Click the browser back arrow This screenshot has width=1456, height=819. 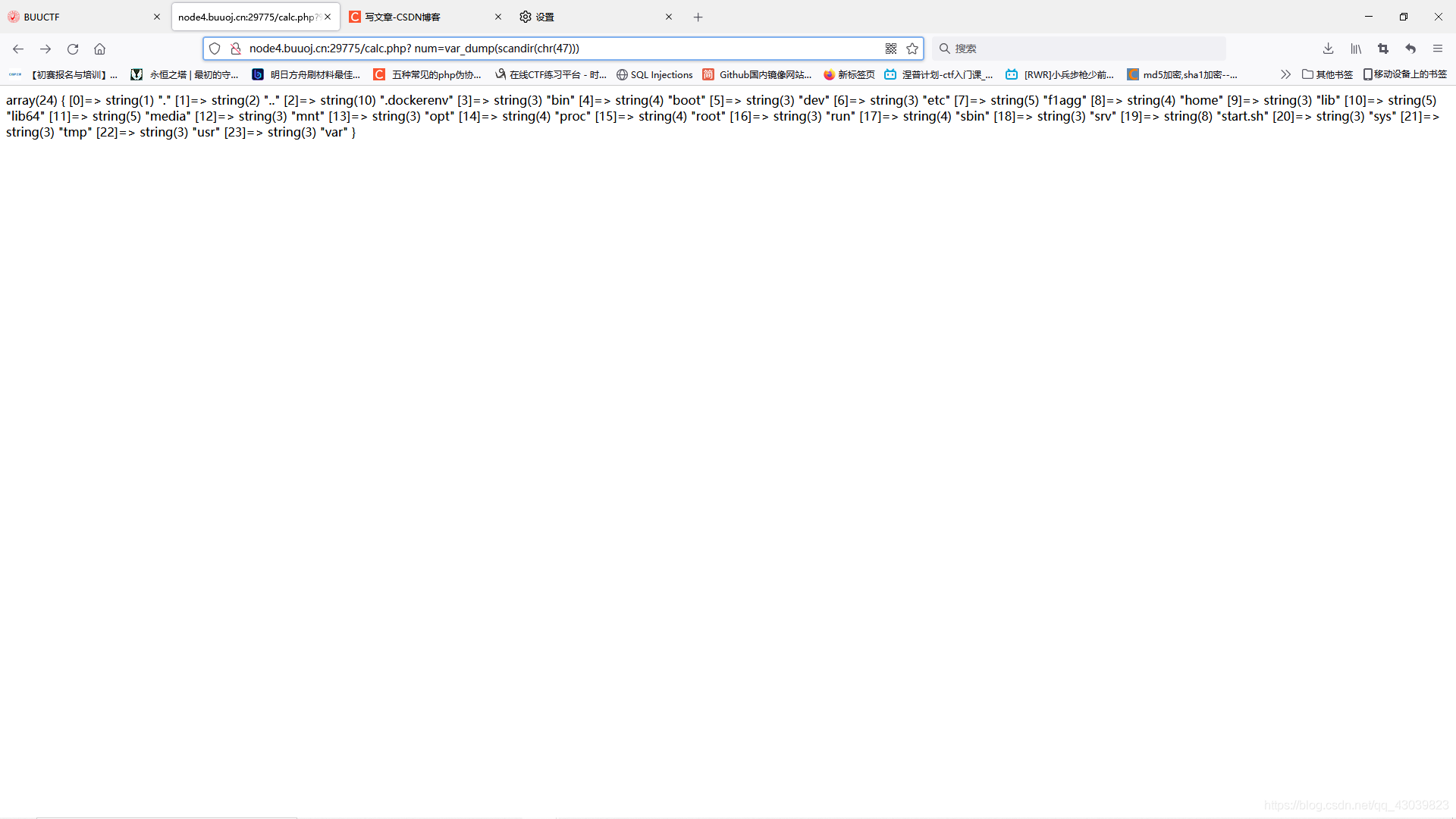(x=18, y=49)
